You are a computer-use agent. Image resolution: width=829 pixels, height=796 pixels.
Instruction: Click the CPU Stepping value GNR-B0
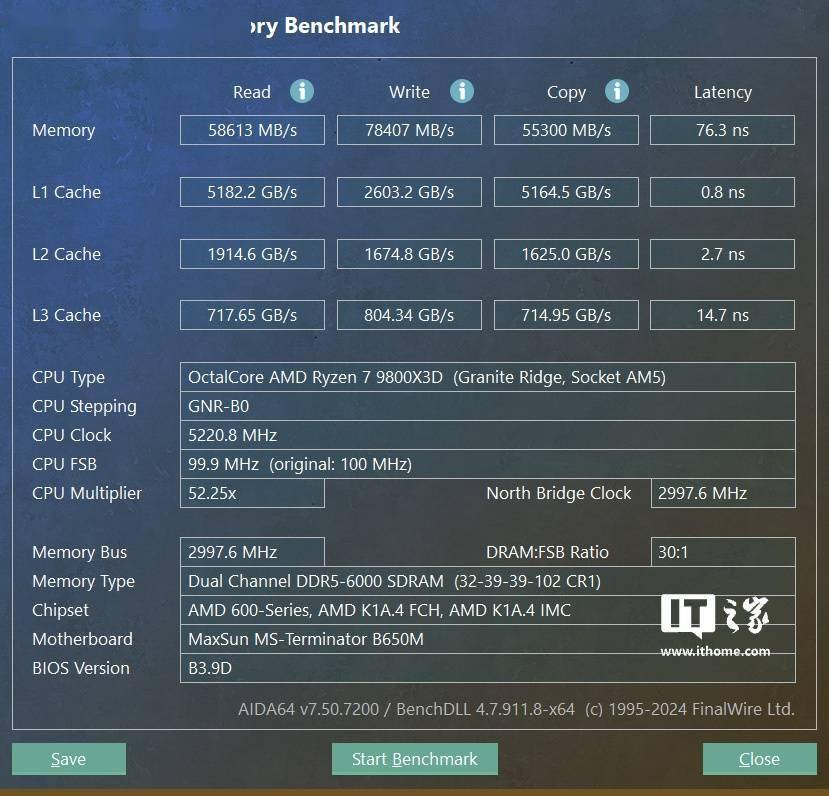487,406
